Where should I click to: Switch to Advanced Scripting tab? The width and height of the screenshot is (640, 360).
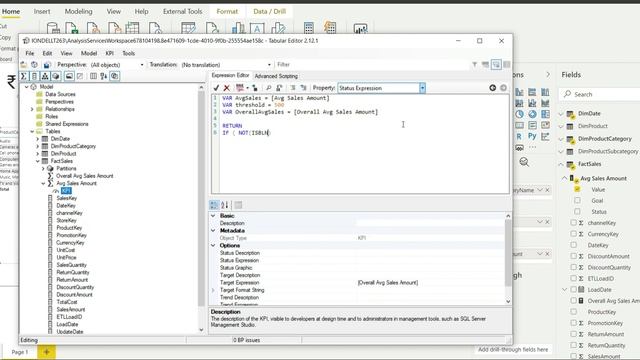point(276,76)
